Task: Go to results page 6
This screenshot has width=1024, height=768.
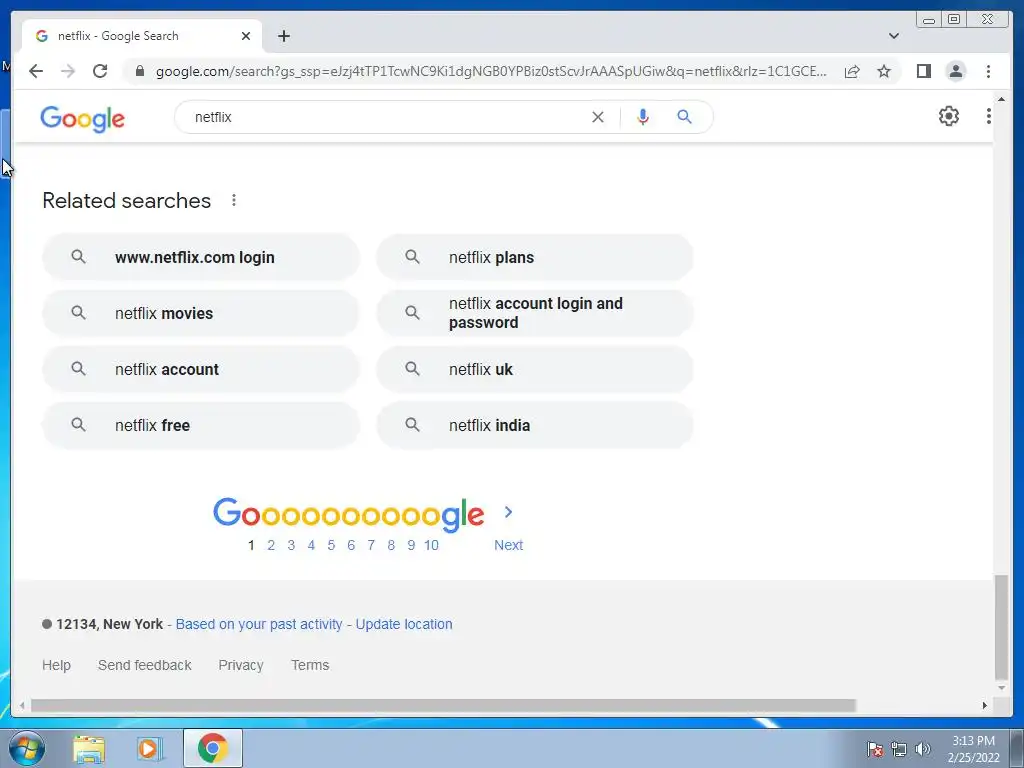Action: [351, 545]
